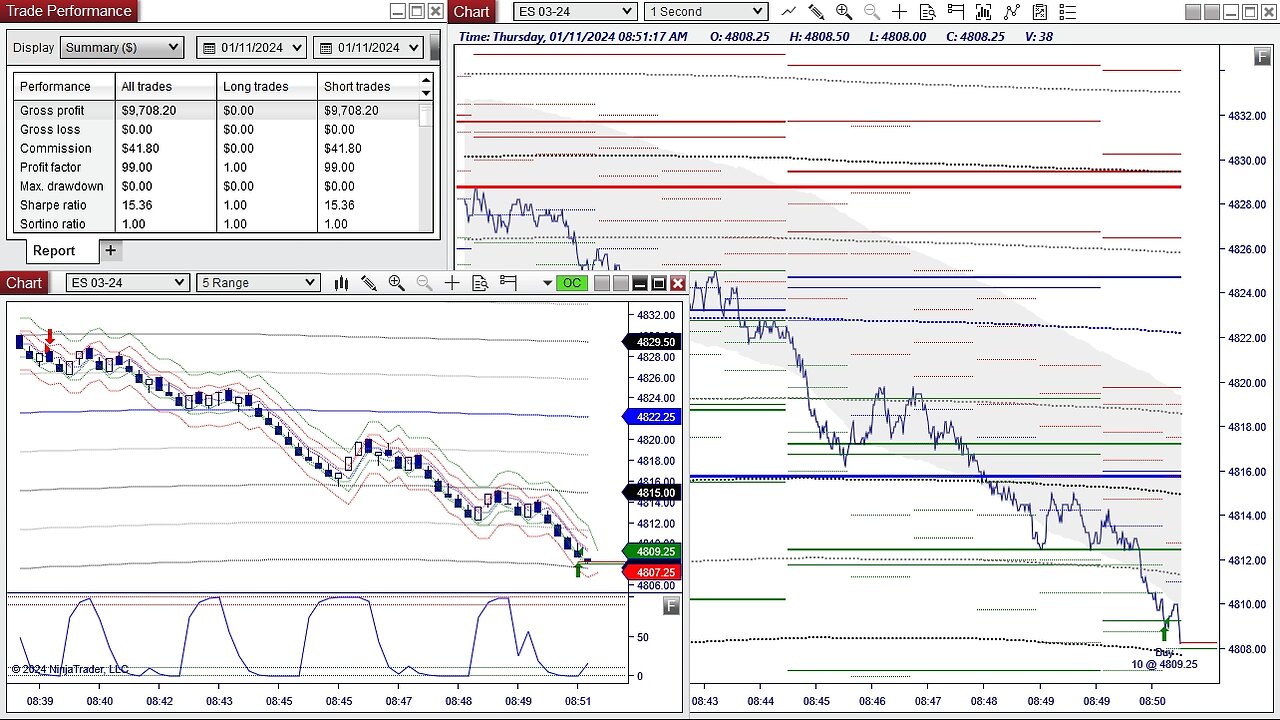Image resolution: width=1280 pixels, height=720 pixels.
Task: Click the 4829.50 black price marker
Action: point(651,342)
